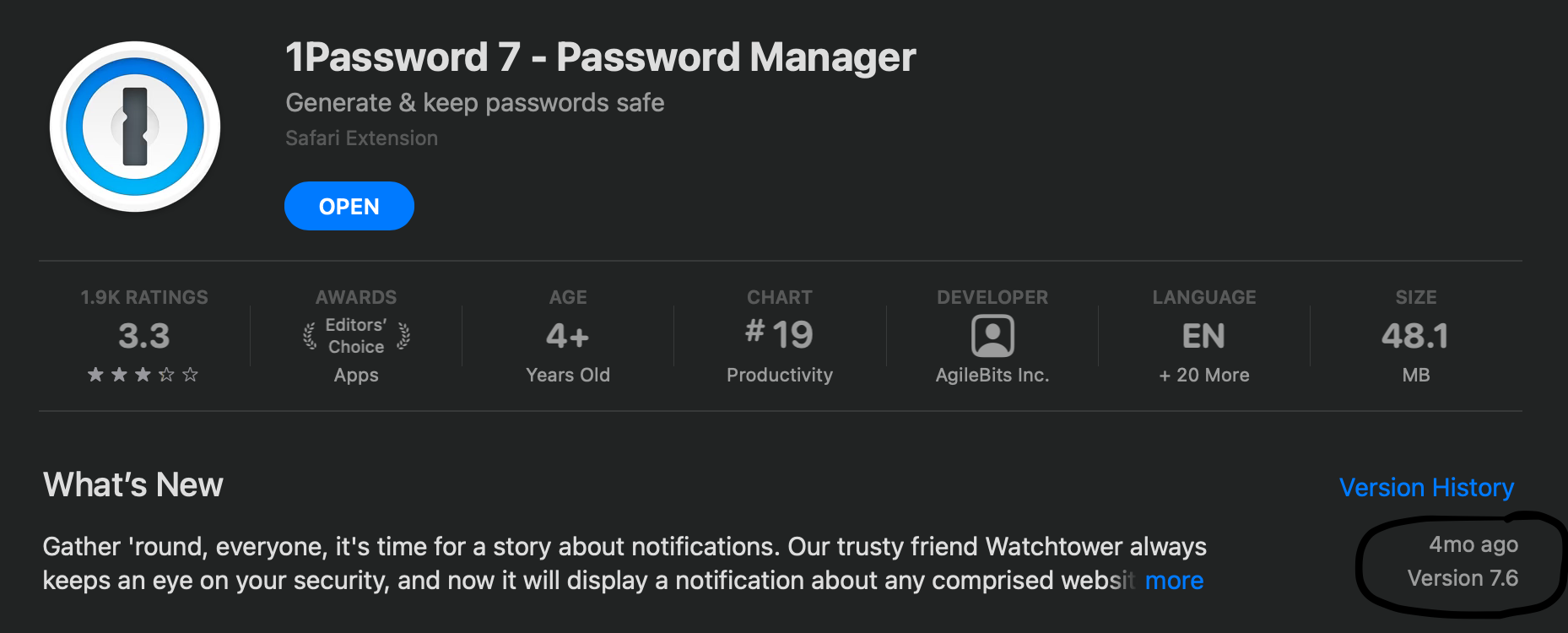
Task: Click the Editors' Choice award badge
Action: point(356,336)
